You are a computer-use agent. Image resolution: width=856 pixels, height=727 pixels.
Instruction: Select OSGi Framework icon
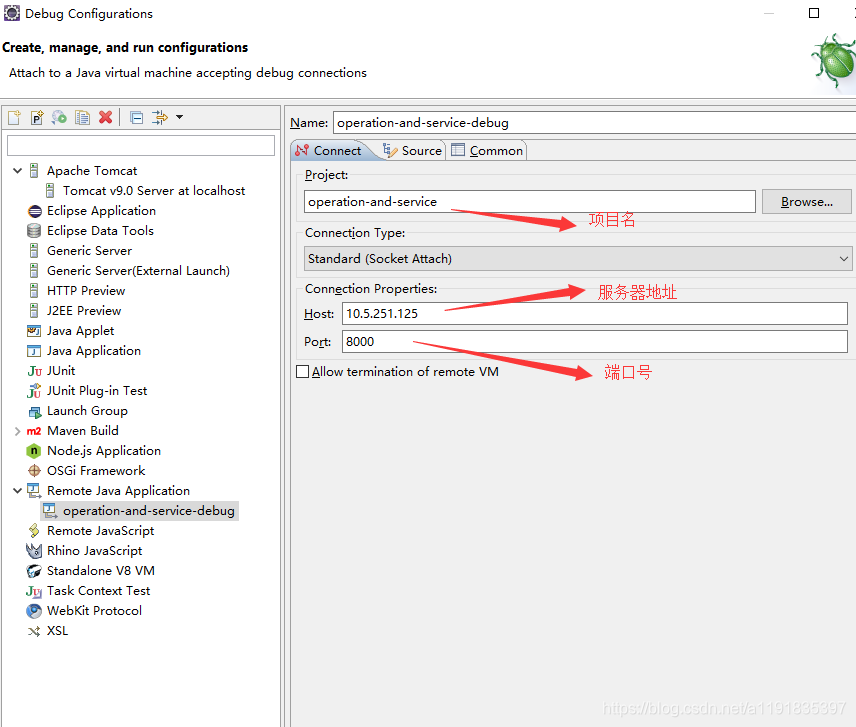tap(34, 470)
